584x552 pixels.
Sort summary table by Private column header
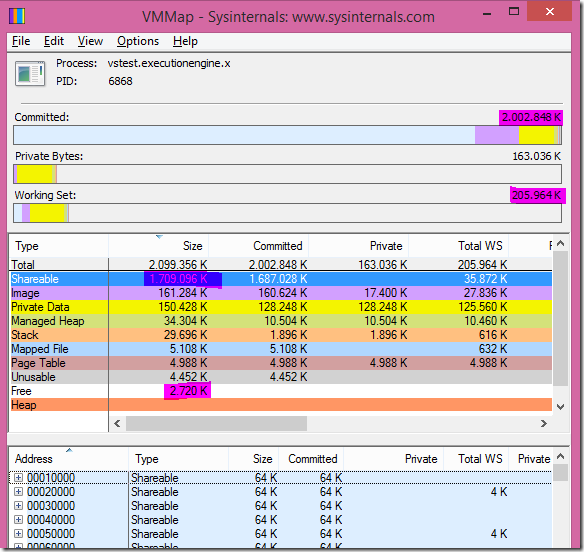point(358,246)
